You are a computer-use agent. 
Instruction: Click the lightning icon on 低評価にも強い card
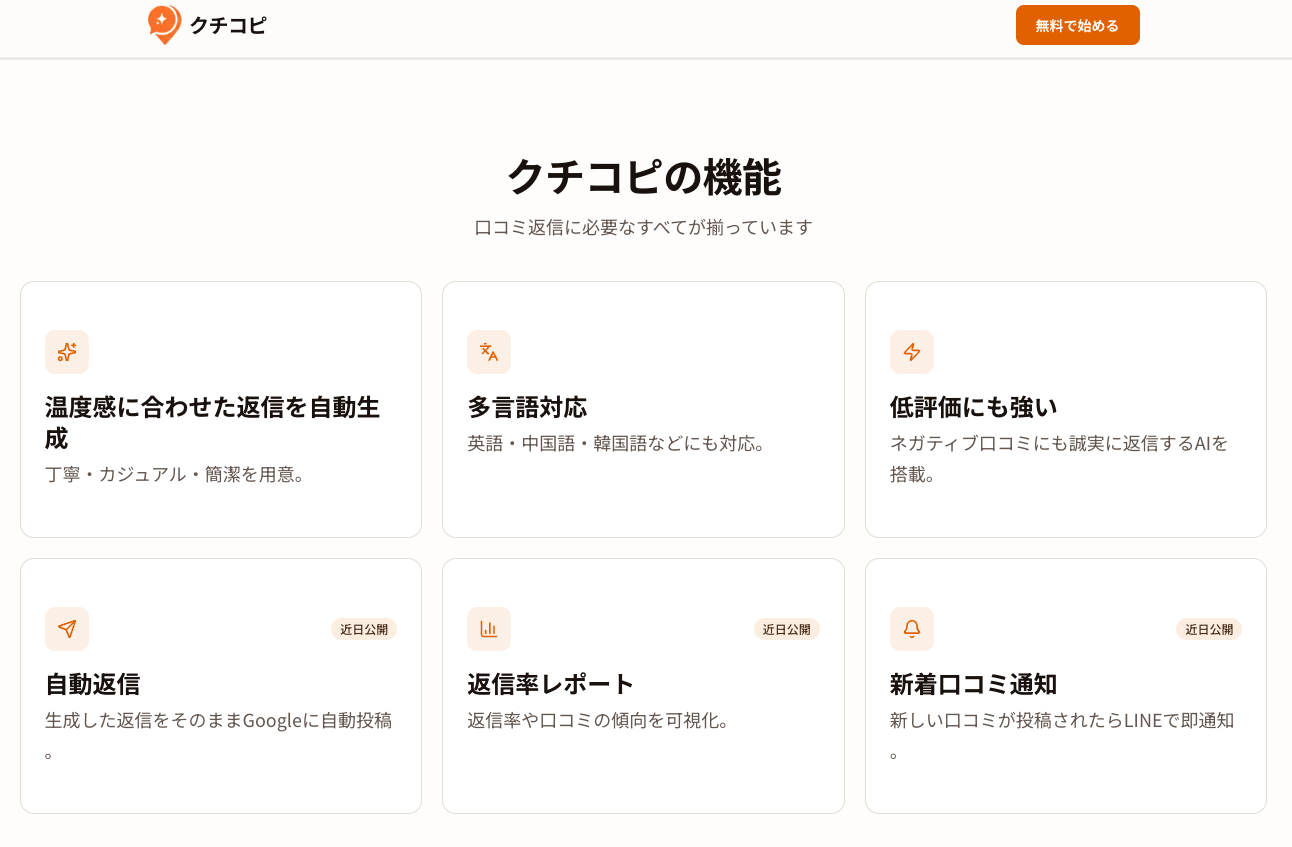[x=911, y=352]
